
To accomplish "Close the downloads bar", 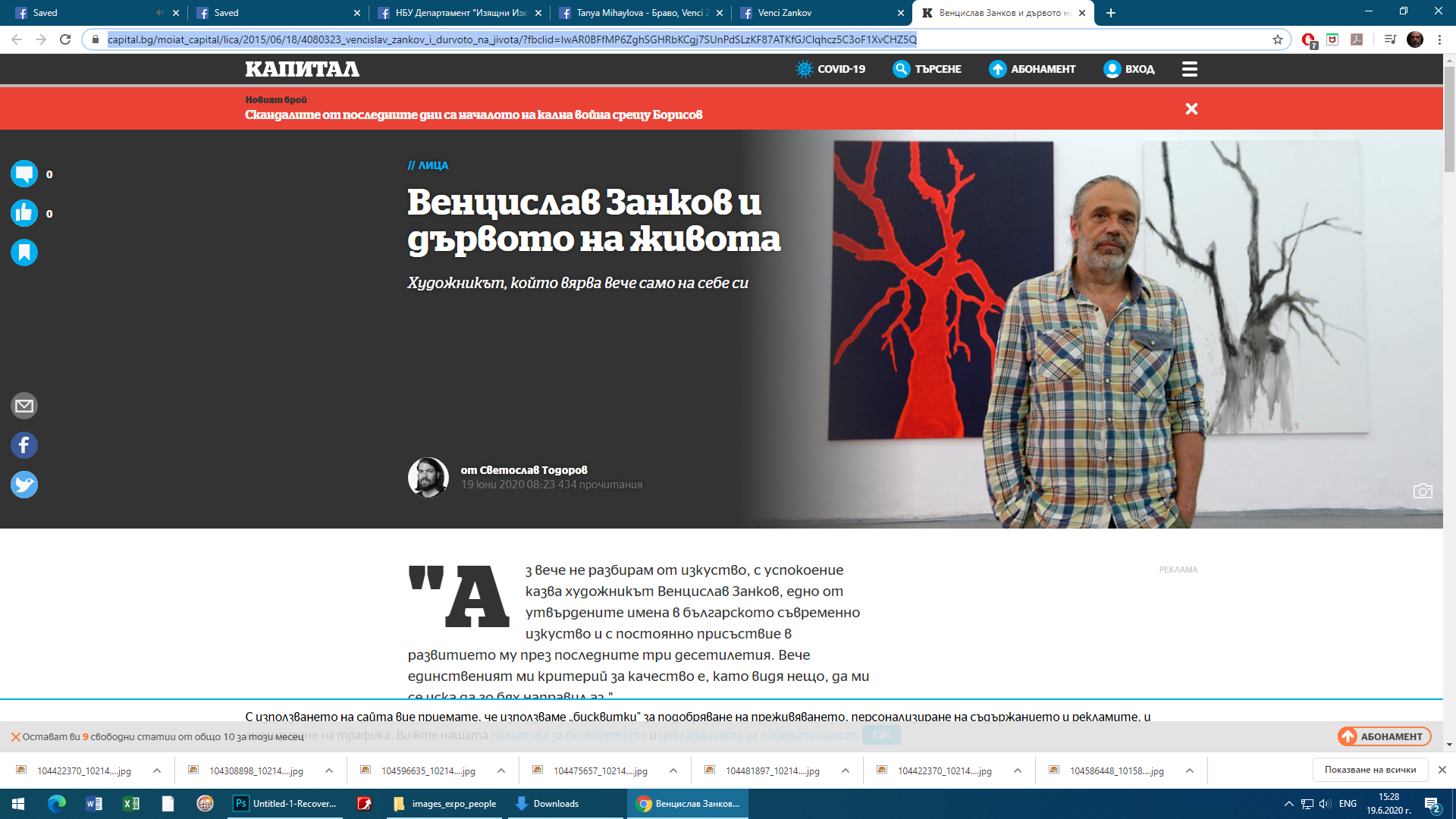I will (x=1442, y=770).
